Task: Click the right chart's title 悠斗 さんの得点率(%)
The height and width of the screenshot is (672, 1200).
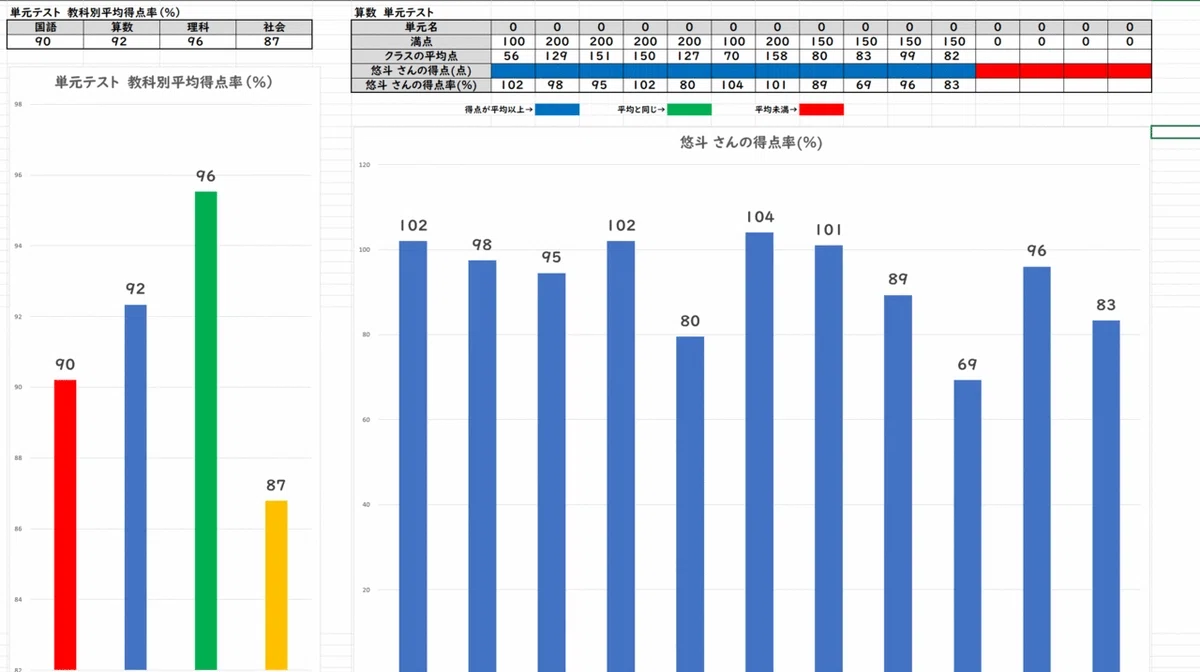Action: [x=750, y=143]
